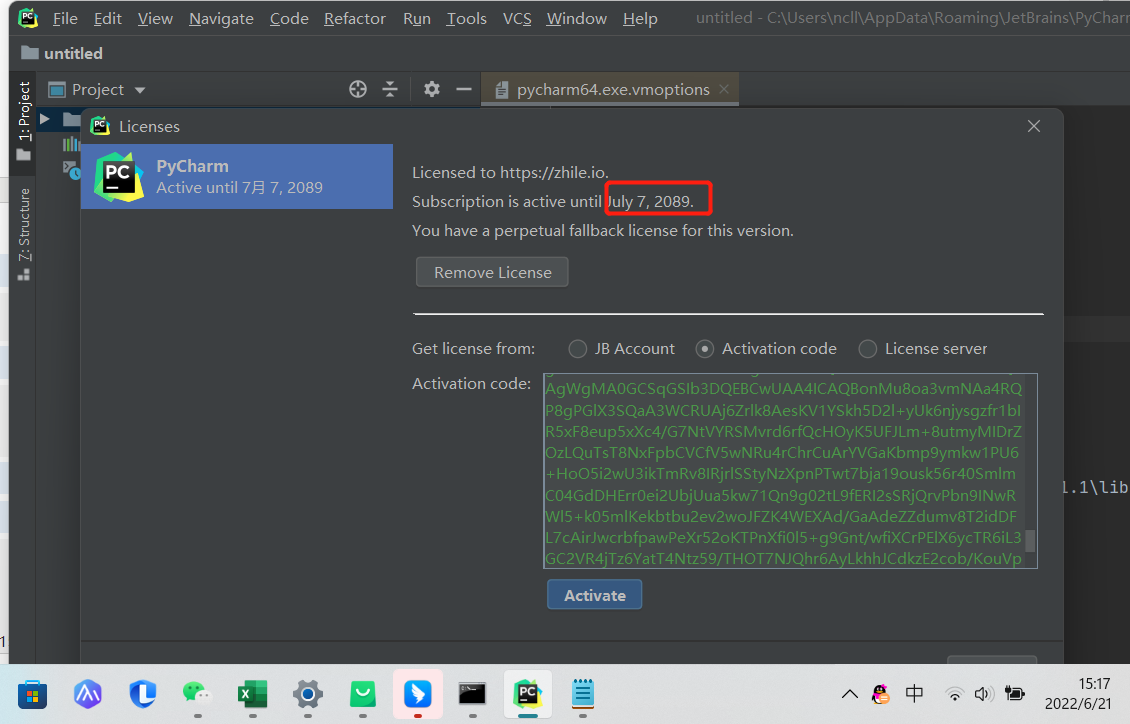Click the PyCharm product logo in license list
The width and height of the screenshot is (1130, 724).
pyautogui.click(x=119, y=176)
